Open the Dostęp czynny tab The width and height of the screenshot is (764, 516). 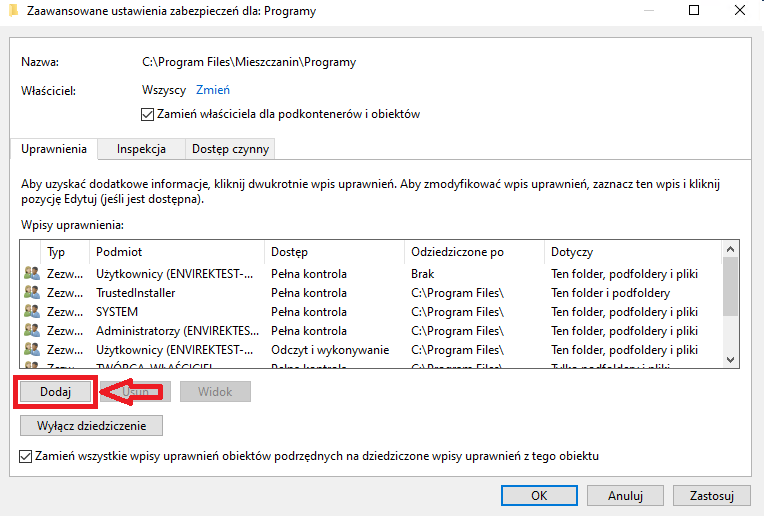pyautogui.click(x=230, y=149)
